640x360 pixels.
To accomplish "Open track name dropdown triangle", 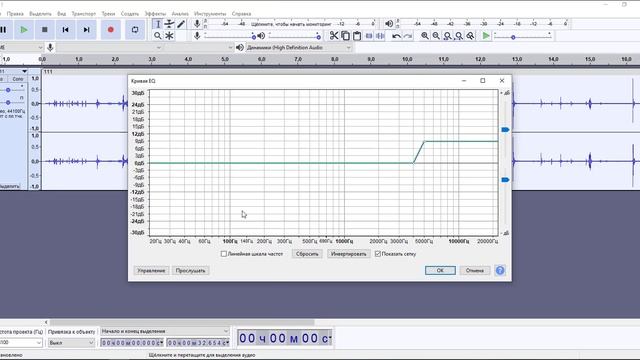I will 24,71.
